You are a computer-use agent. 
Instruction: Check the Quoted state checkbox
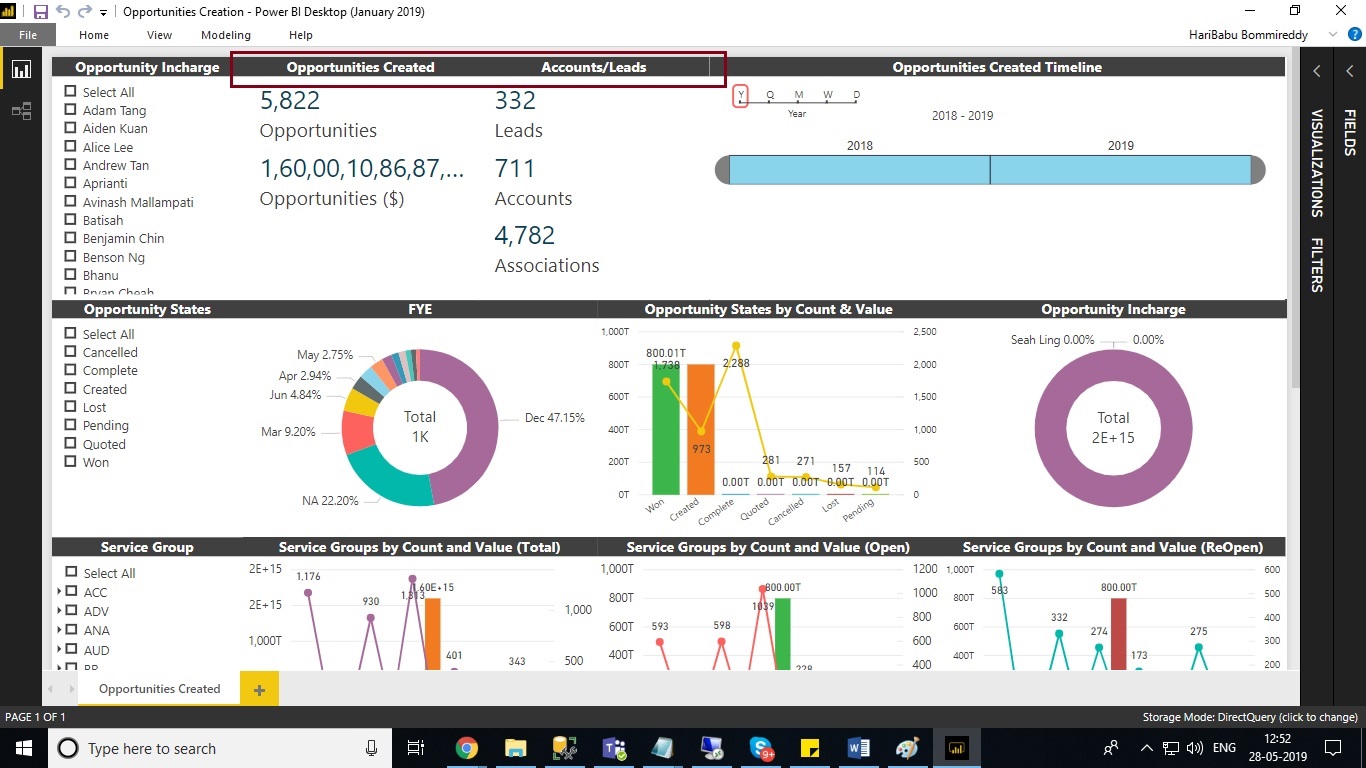pyautogui.click(x=71, y=444)
